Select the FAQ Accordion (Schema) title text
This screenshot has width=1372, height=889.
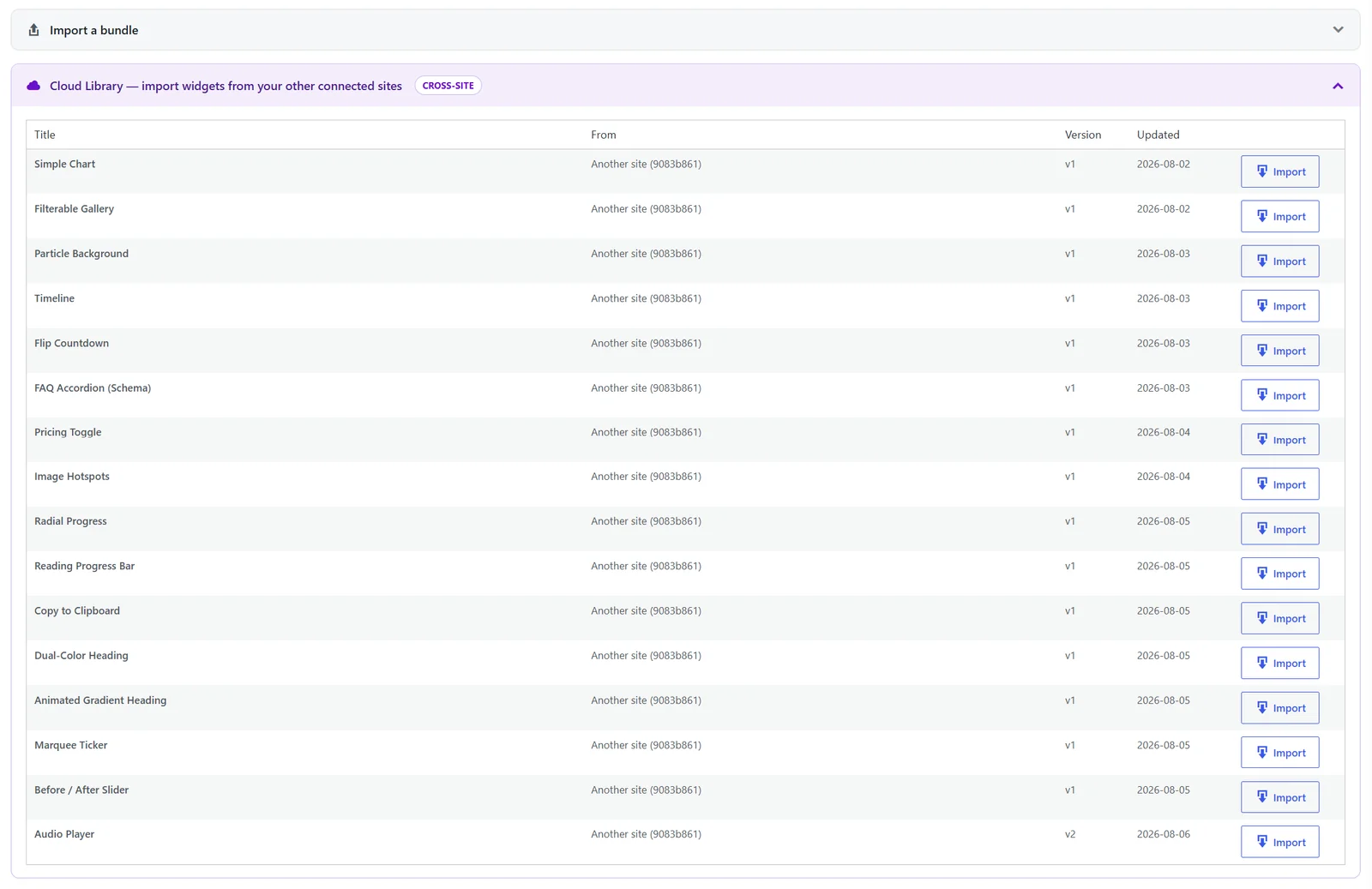93,387
